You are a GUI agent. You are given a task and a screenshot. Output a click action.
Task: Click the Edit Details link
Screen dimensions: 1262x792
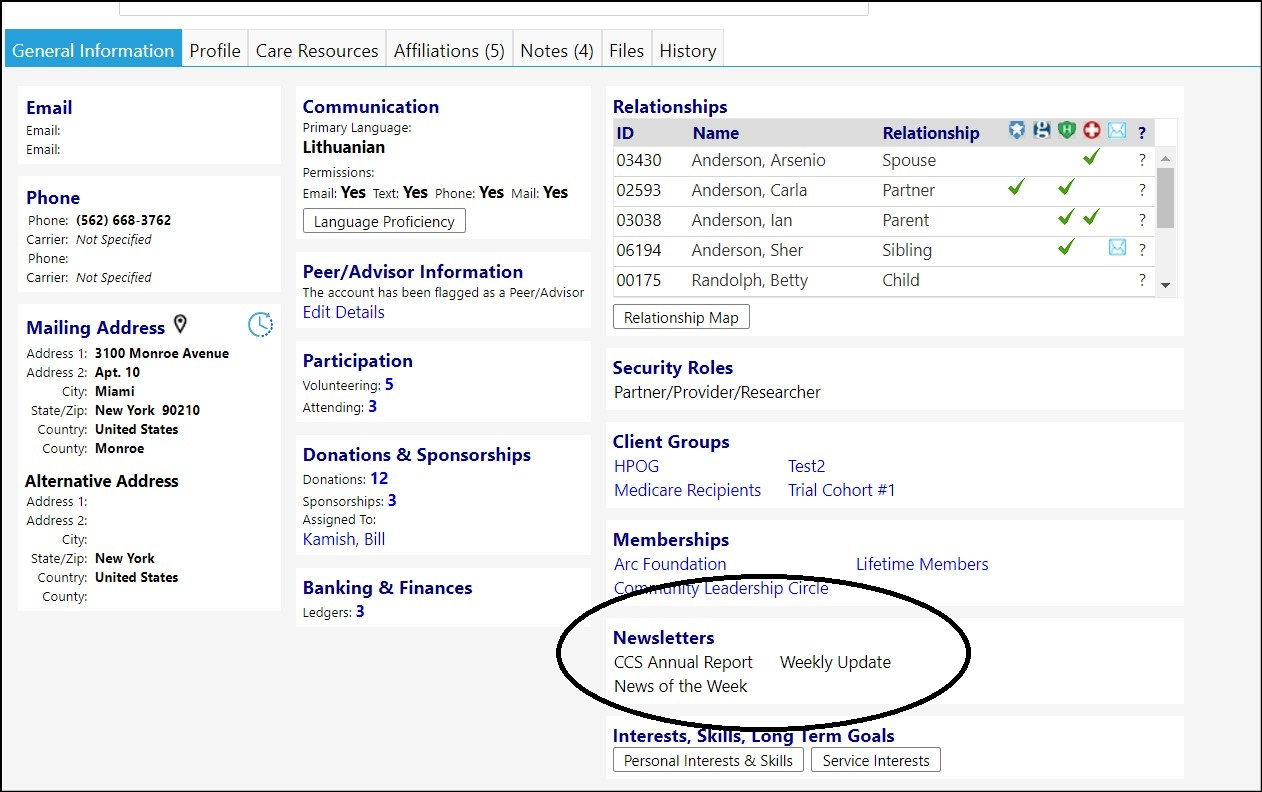(x=343, y=312)
